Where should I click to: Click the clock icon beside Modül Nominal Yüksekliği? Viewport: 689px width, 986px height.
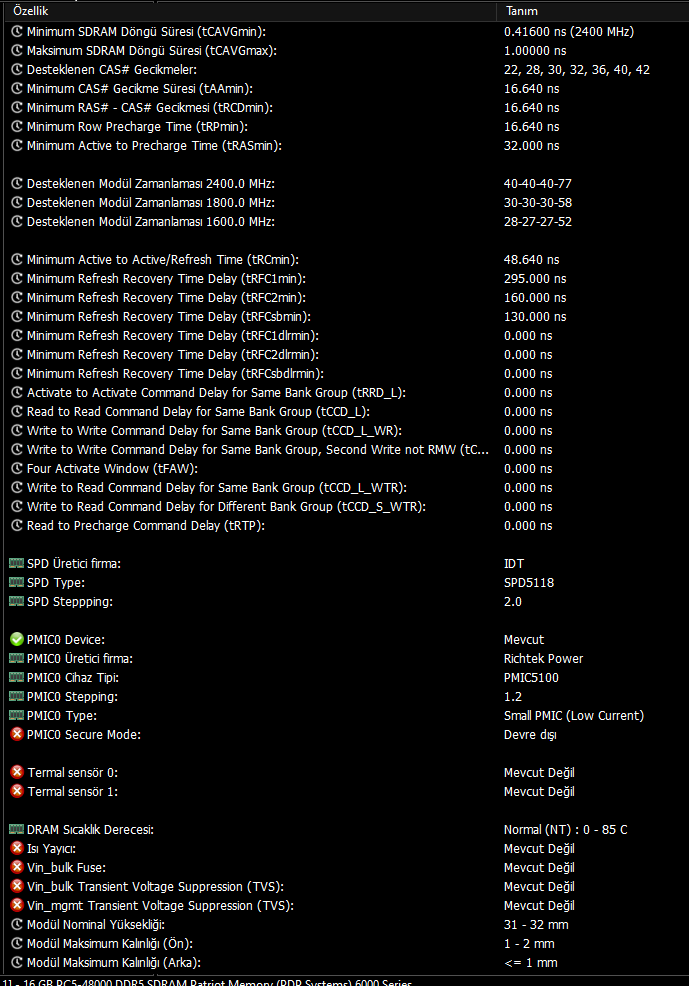pyautogui.click(x=17, y=924)
